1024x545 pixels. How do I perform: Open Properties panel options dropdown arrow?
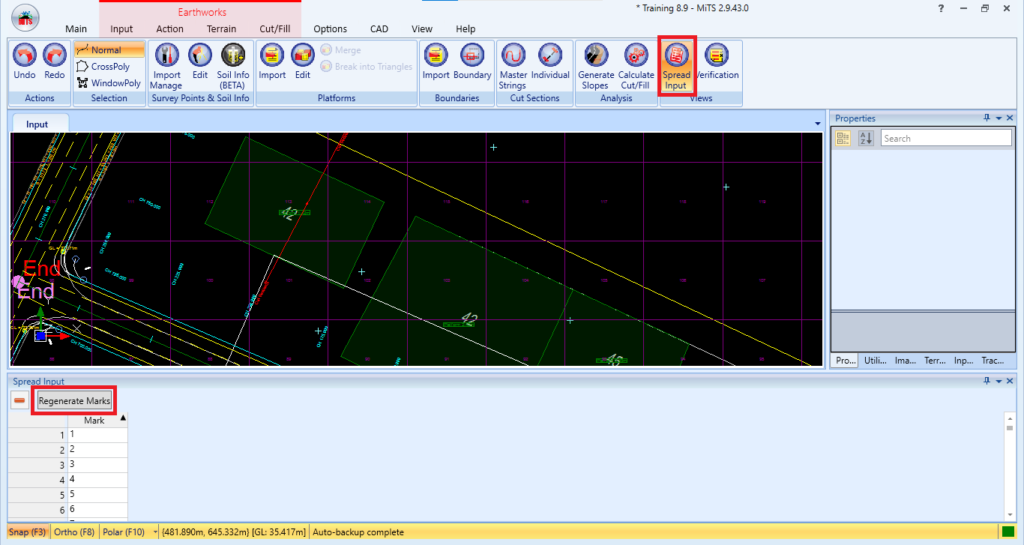(999, 118)
